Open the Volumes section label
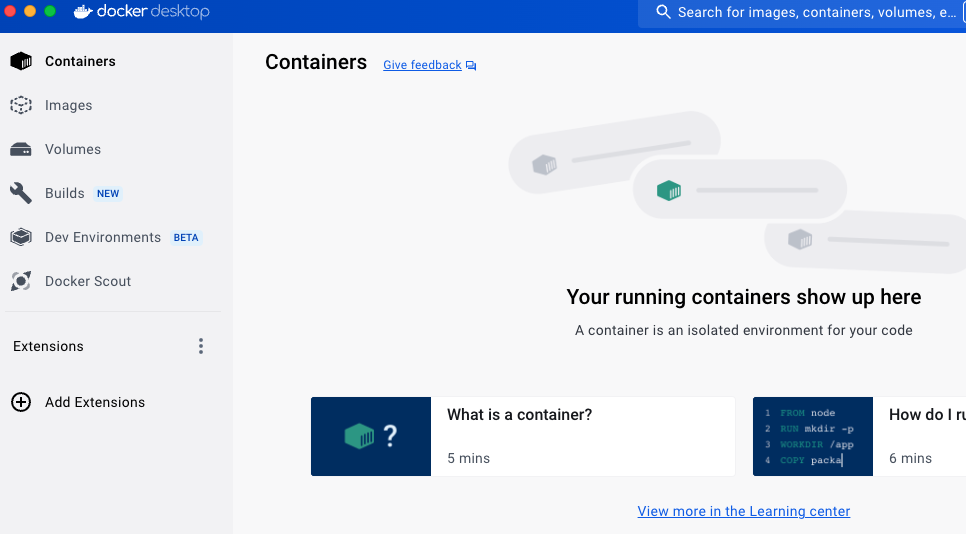 [x=73, y=149]
